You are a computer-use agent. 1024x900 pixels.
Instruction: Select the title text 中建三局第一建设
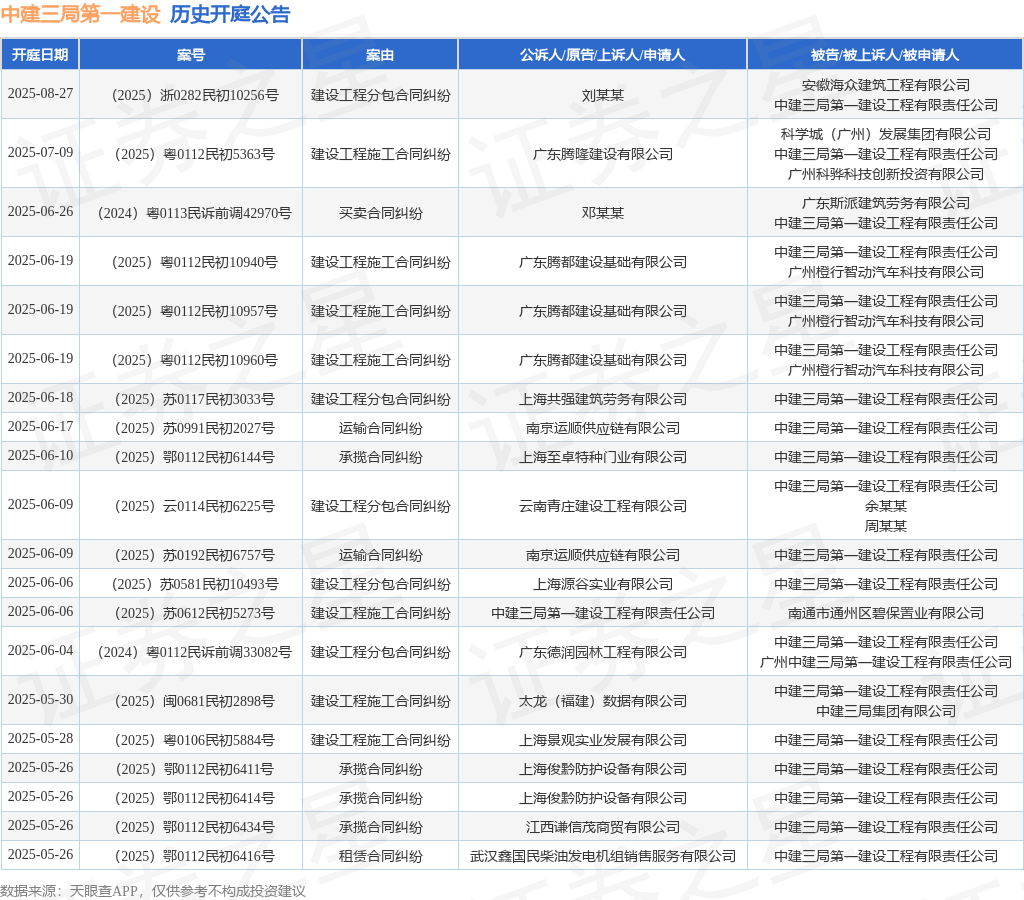tap(80, 14)
